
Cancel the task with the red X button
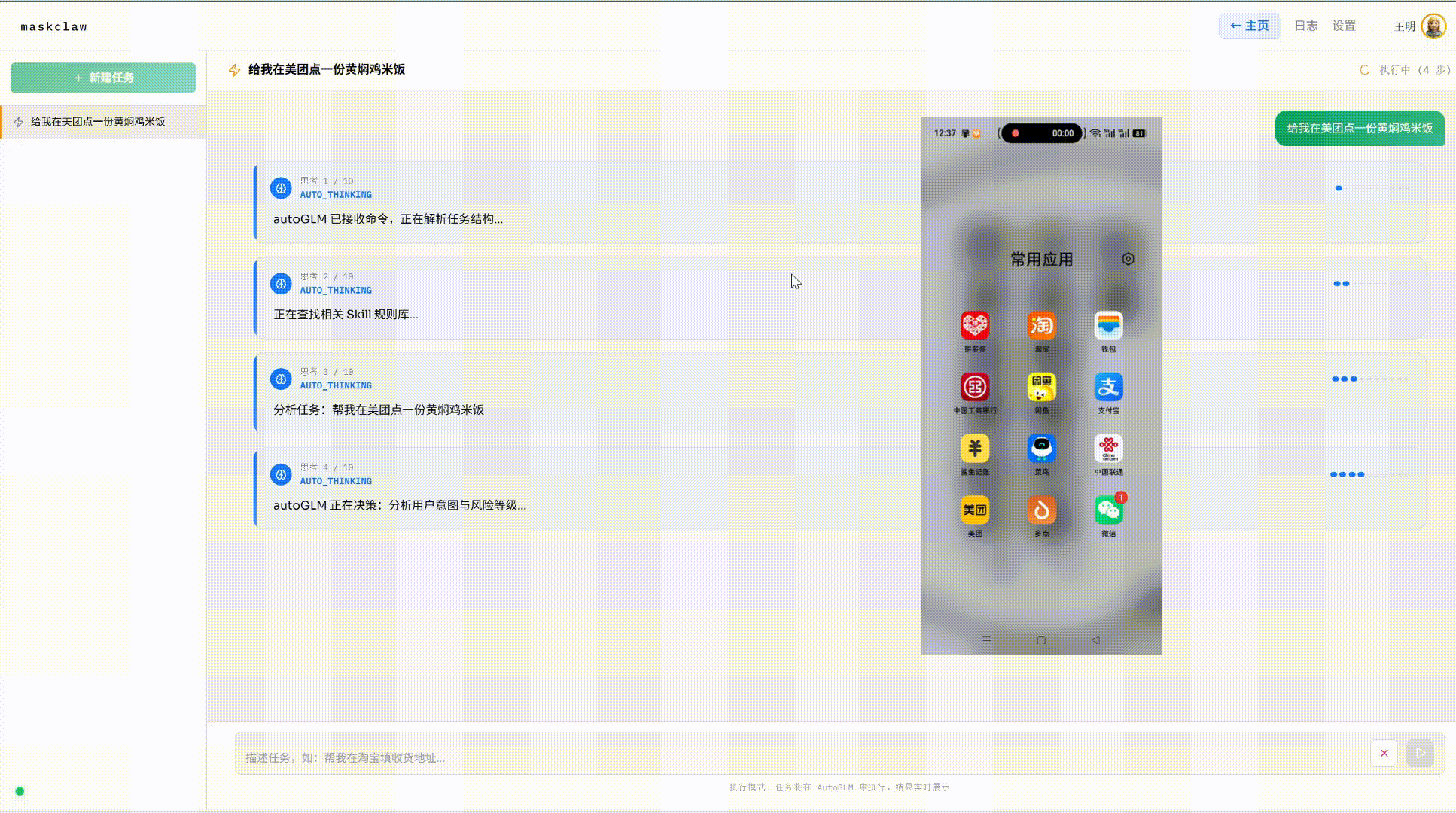[1384, 753]
